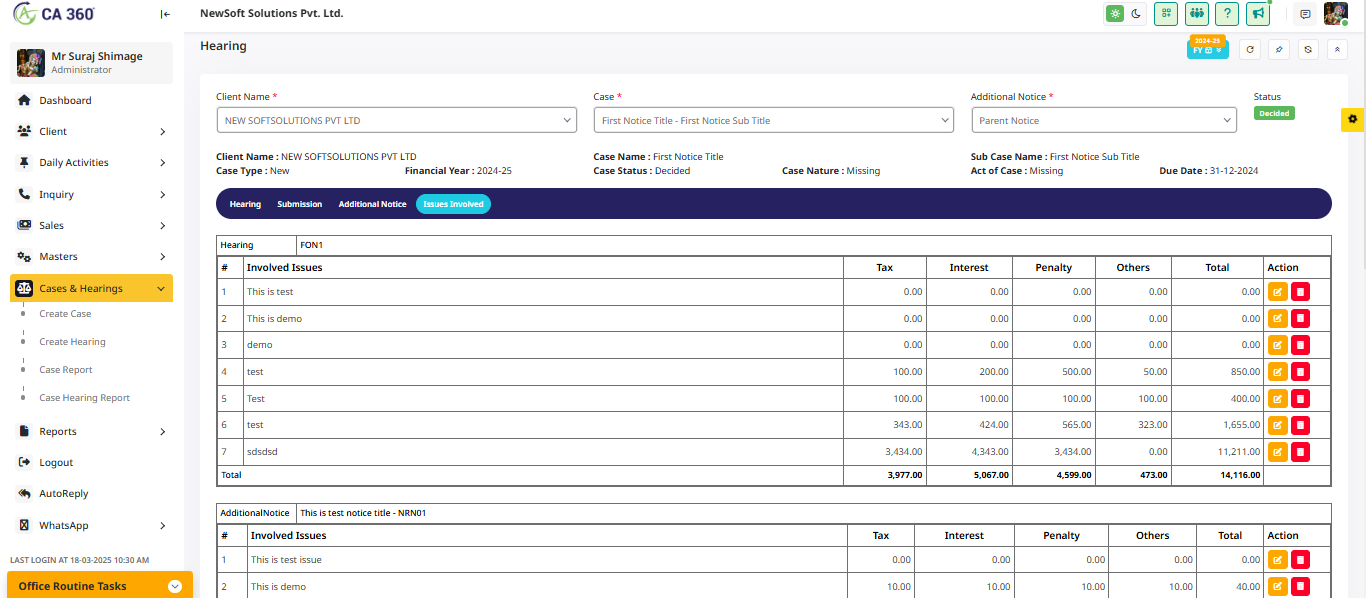The width and height of the screenshot is (1366, 598).
Task: Collapse the Cases & Hearings menu
Action: click(x=92, y=288)
